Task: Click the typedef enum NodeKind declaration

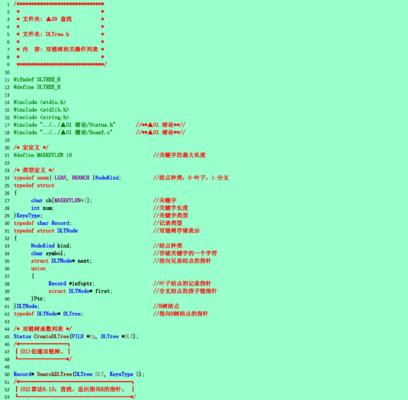Action: (67, 178)
